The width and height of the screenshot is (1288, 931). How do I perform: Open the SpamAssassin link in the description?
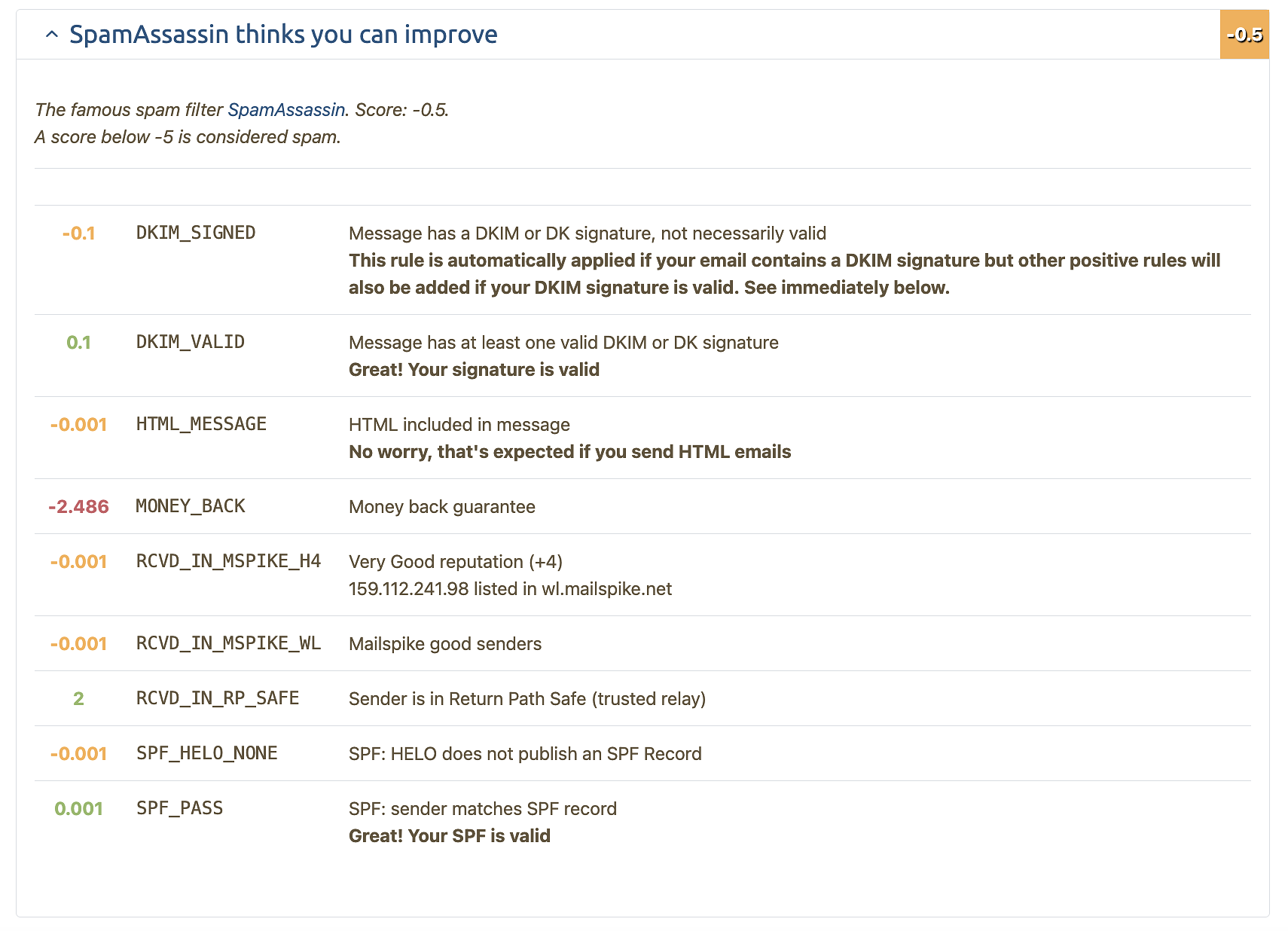click(x=286, y=110)
